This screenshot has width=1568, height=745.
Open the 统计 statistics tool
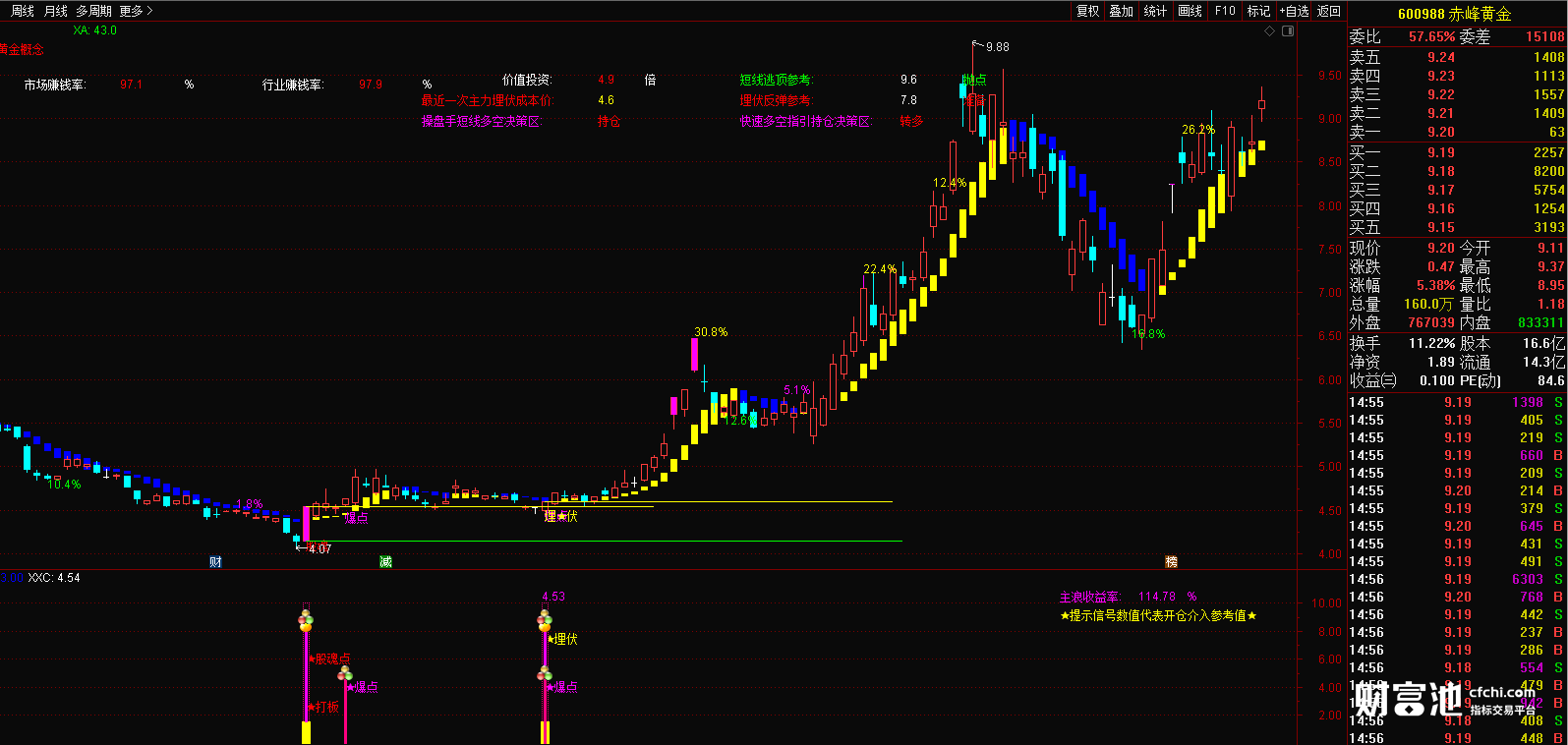(1155, 11)
